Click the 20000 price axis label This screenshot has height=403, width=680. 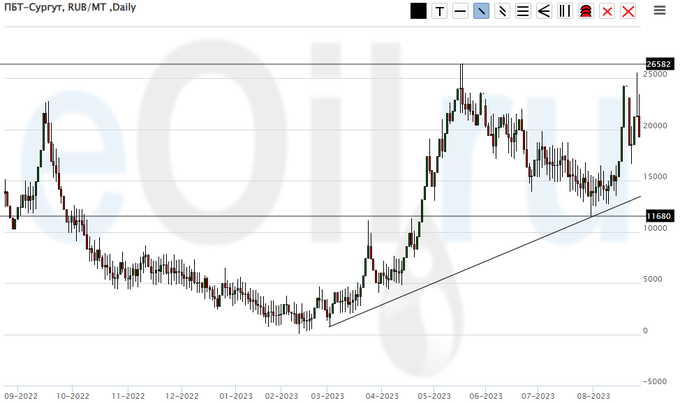point(656,126)
